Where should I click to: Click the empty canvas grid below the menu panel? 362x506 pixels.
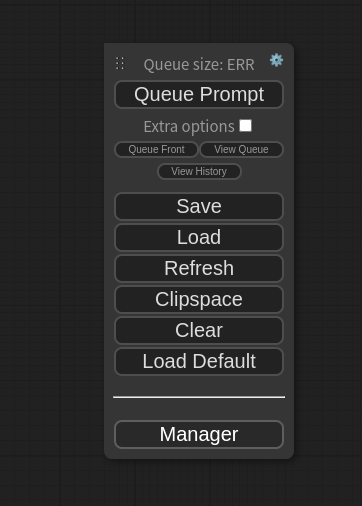point(199,482)
